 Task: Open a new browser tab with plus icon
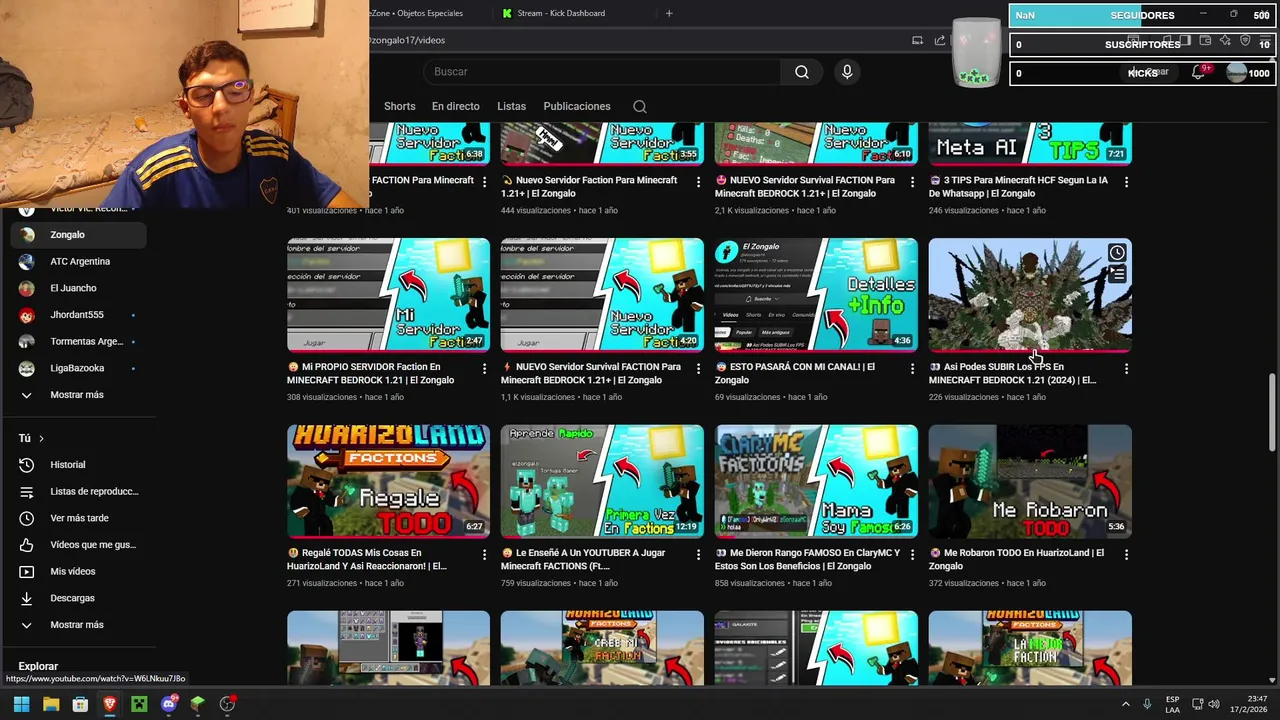[669, 13]
